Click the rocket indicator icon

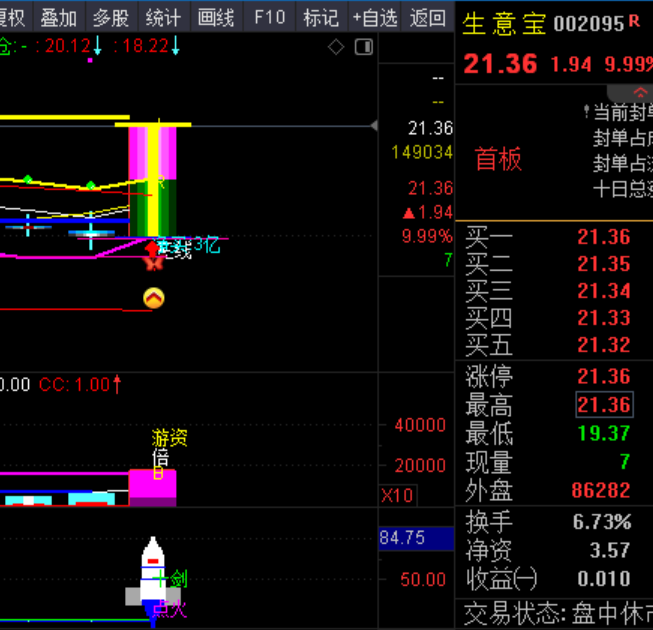click(x=153, y=581)
